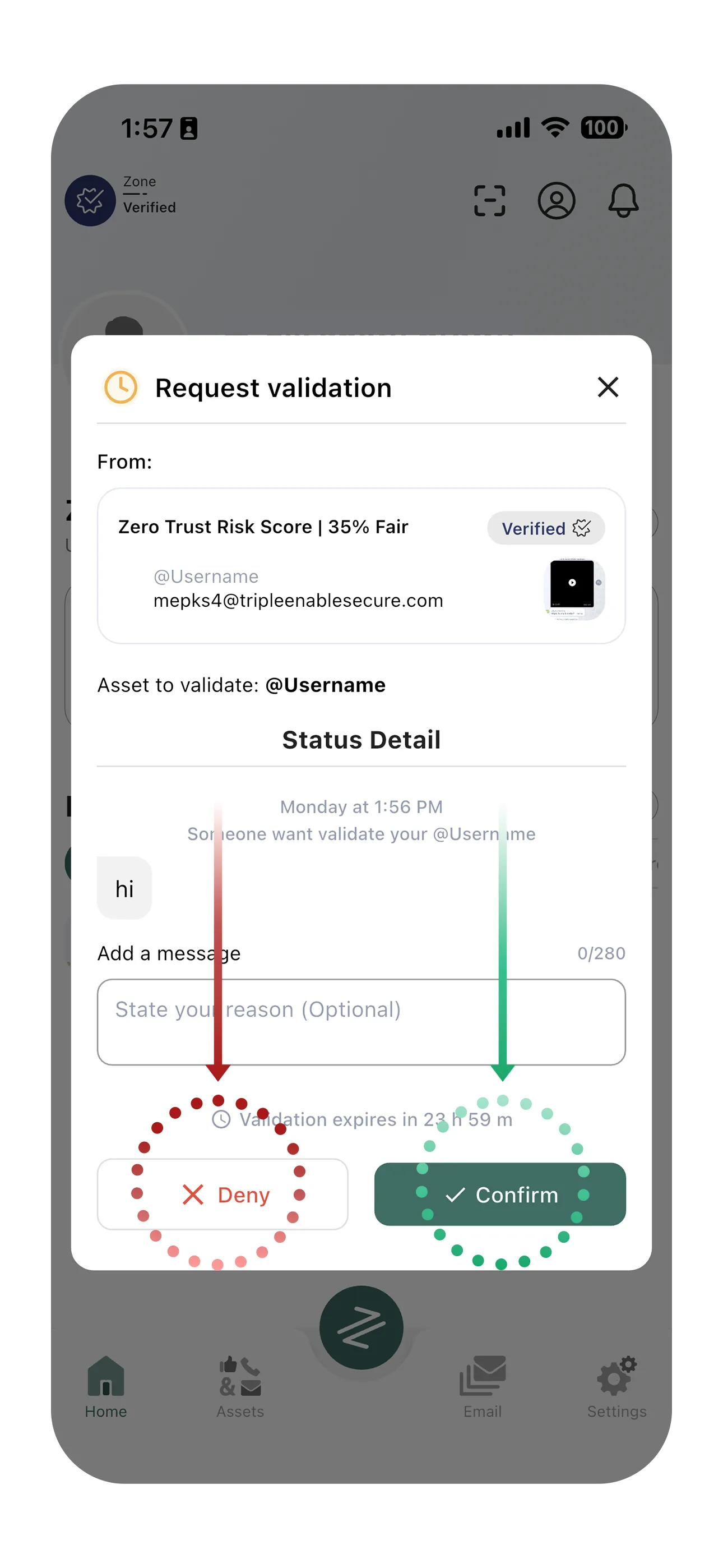Focus the State your reason input field
This screenshot has height=1568, width=723.
(361, 1022)
